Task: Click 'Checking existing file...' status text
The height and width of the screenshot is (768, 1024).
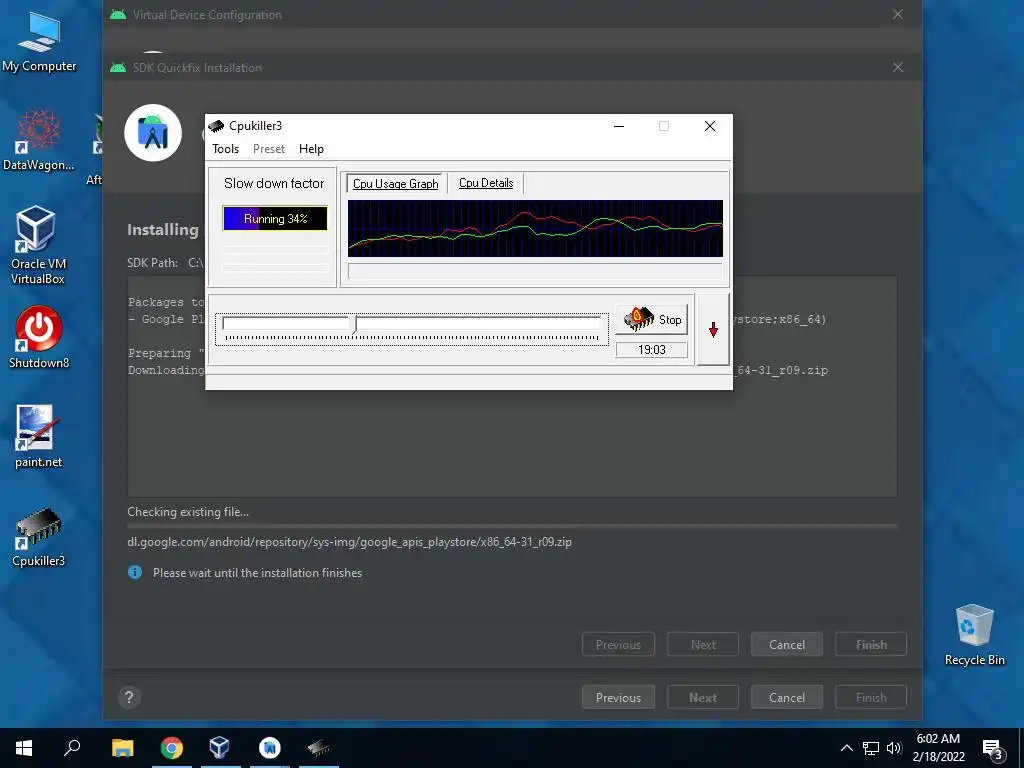Action: pos(188,511)
